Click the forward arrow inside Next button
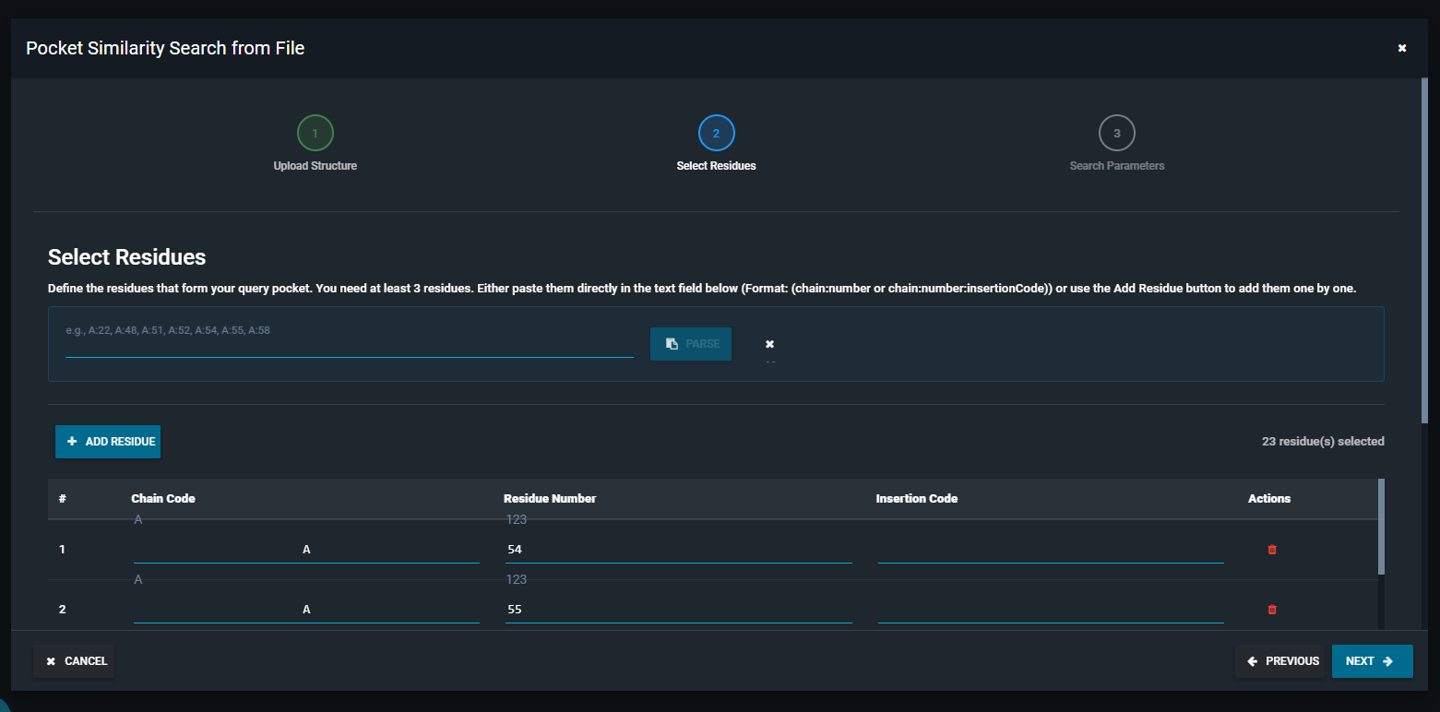Viewport: 1440px width, 712px height. (1390, 660)
